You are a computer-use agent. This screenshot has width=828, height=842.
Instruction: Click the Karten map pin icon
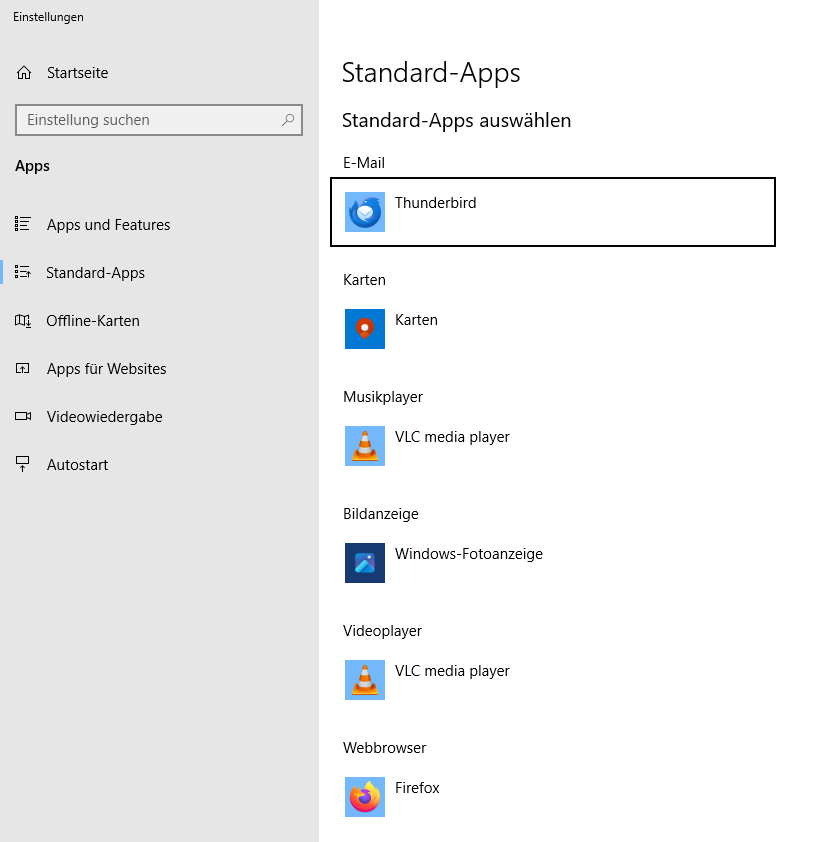[365, 329]
